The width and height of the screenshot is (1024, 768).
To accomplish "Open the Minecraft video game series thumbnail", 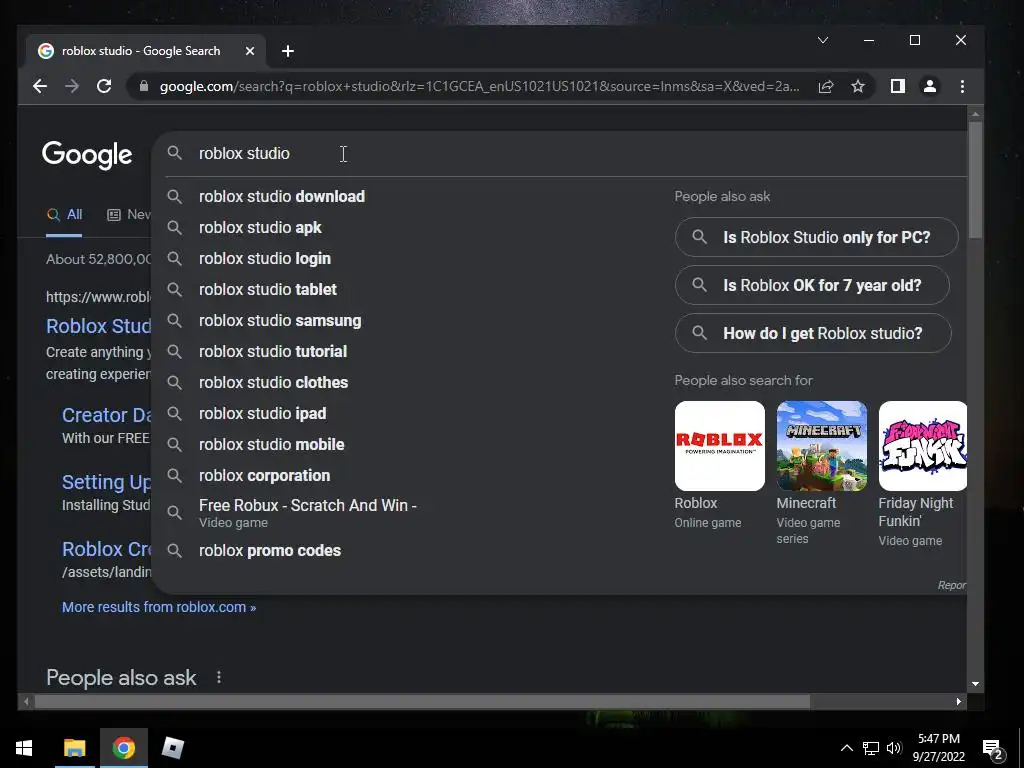I will click(822, 446).
